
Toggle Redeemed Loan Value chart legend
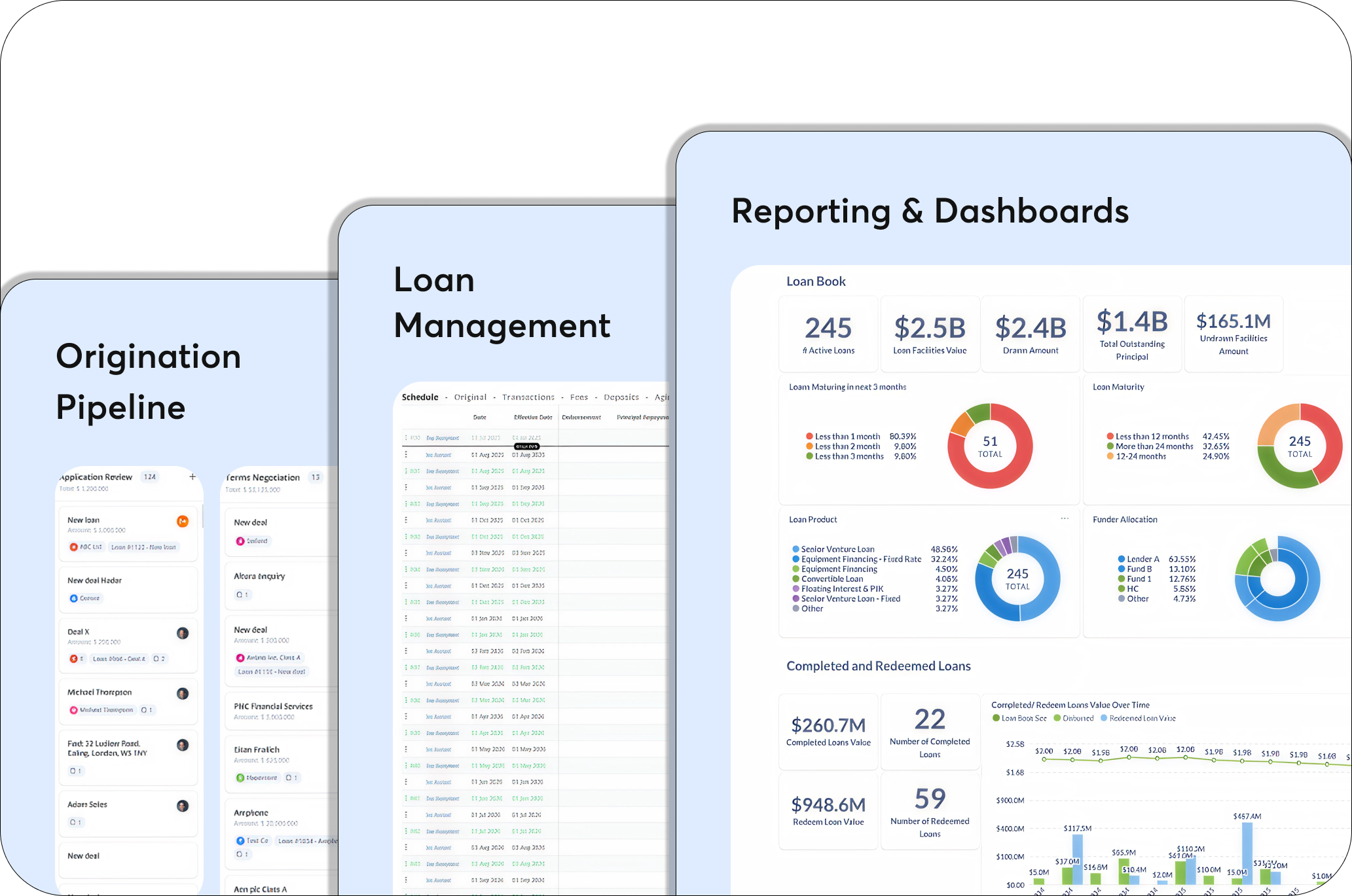pyautogui.click(x=1138, y=718)
